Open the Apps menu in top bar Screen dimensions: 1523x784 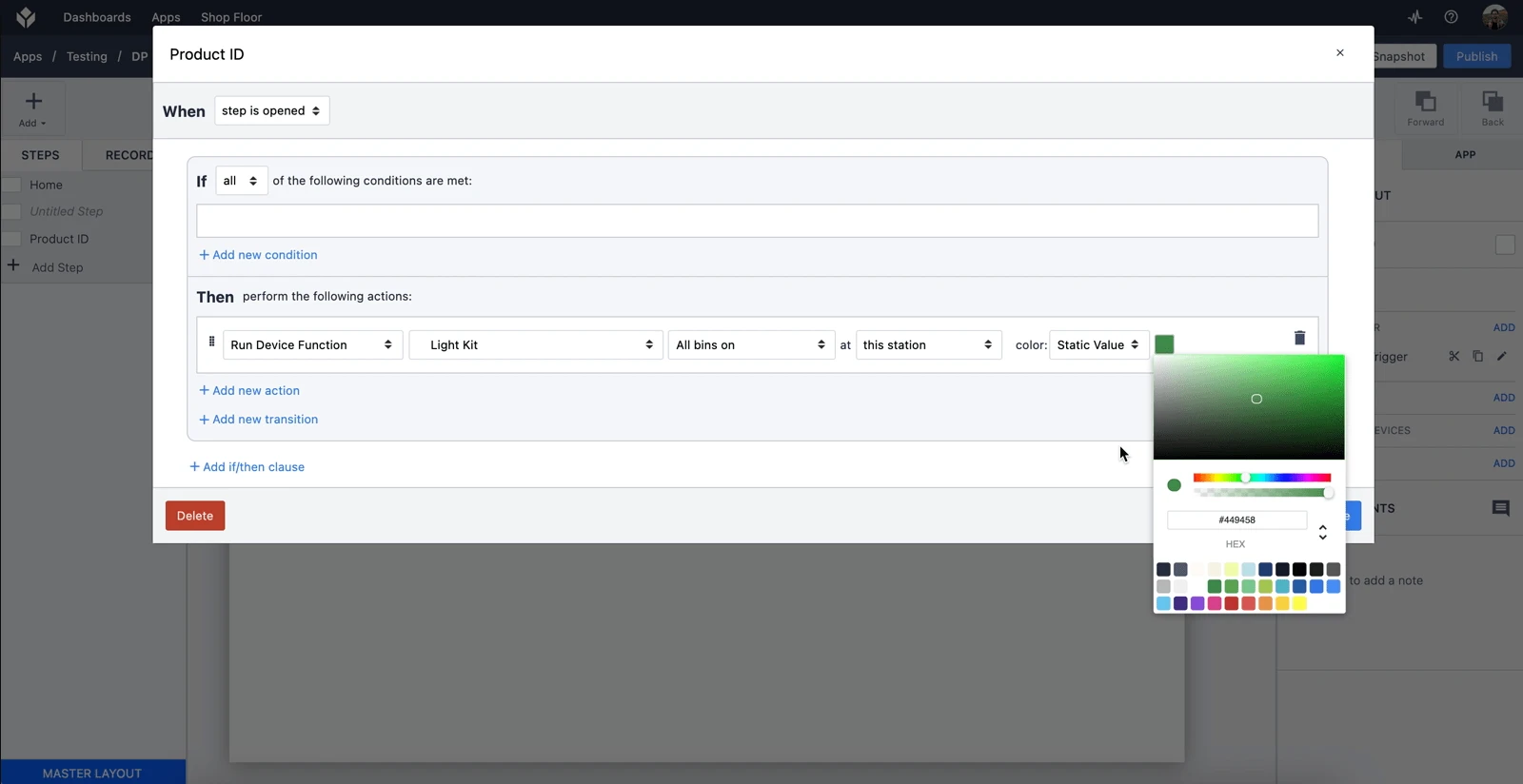pos(166,17)
